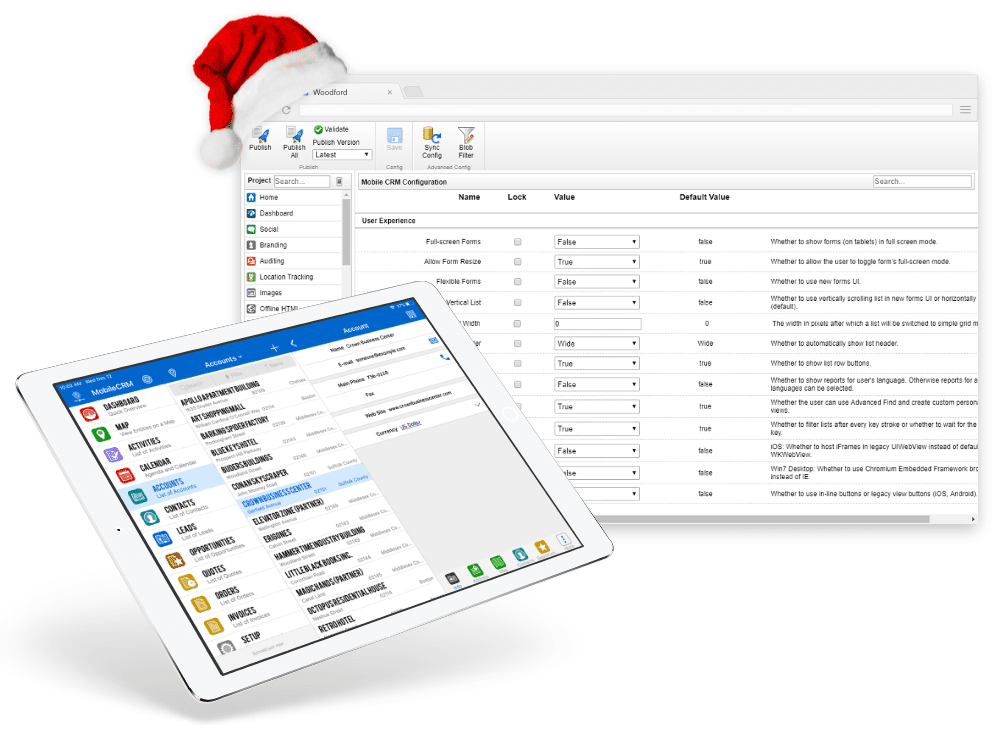
Task: Select the Dashboard icon on the tablet
Action: click(90, 413)
